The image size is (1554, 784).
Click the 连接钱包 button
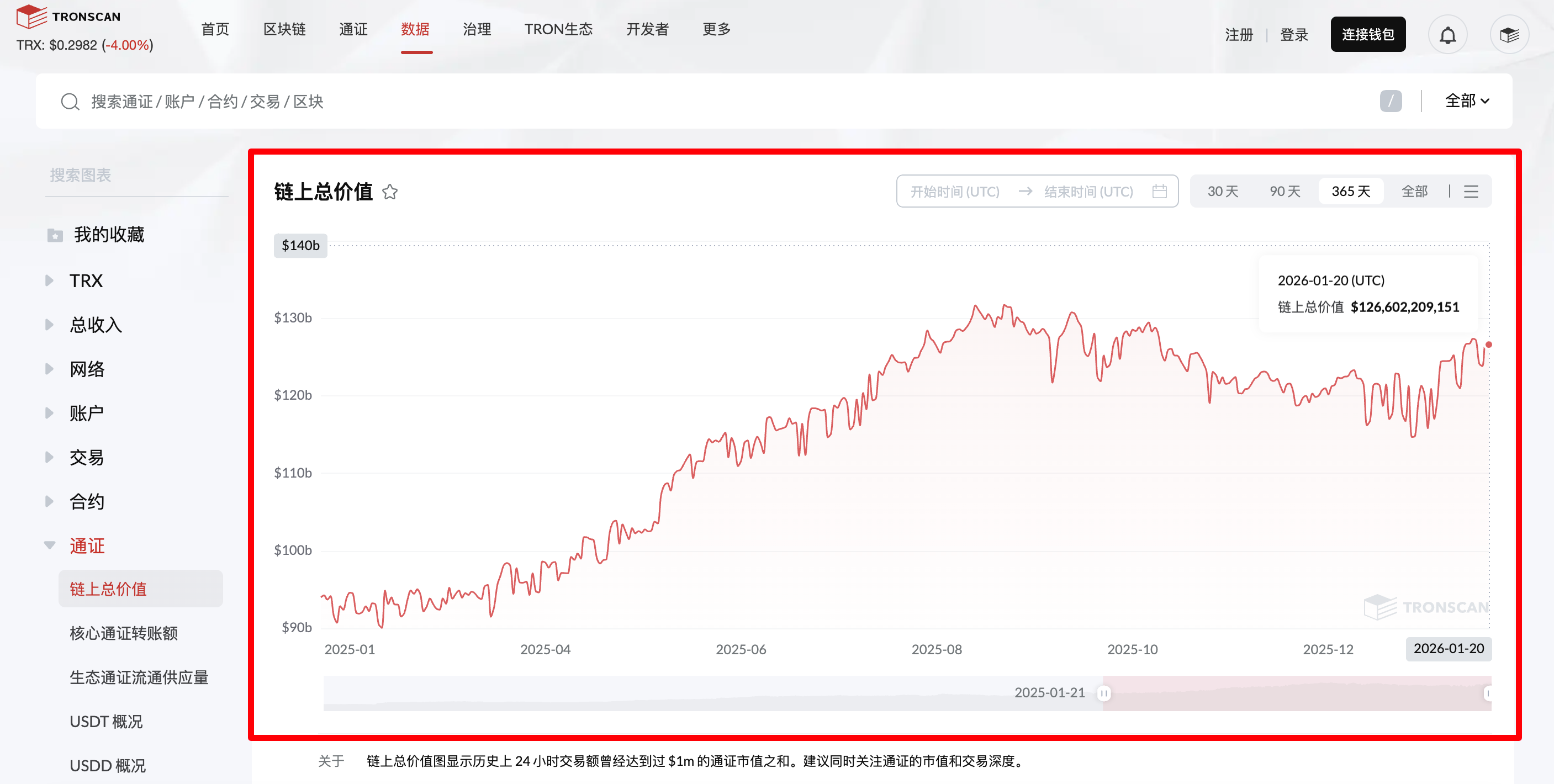point(1367,34)
